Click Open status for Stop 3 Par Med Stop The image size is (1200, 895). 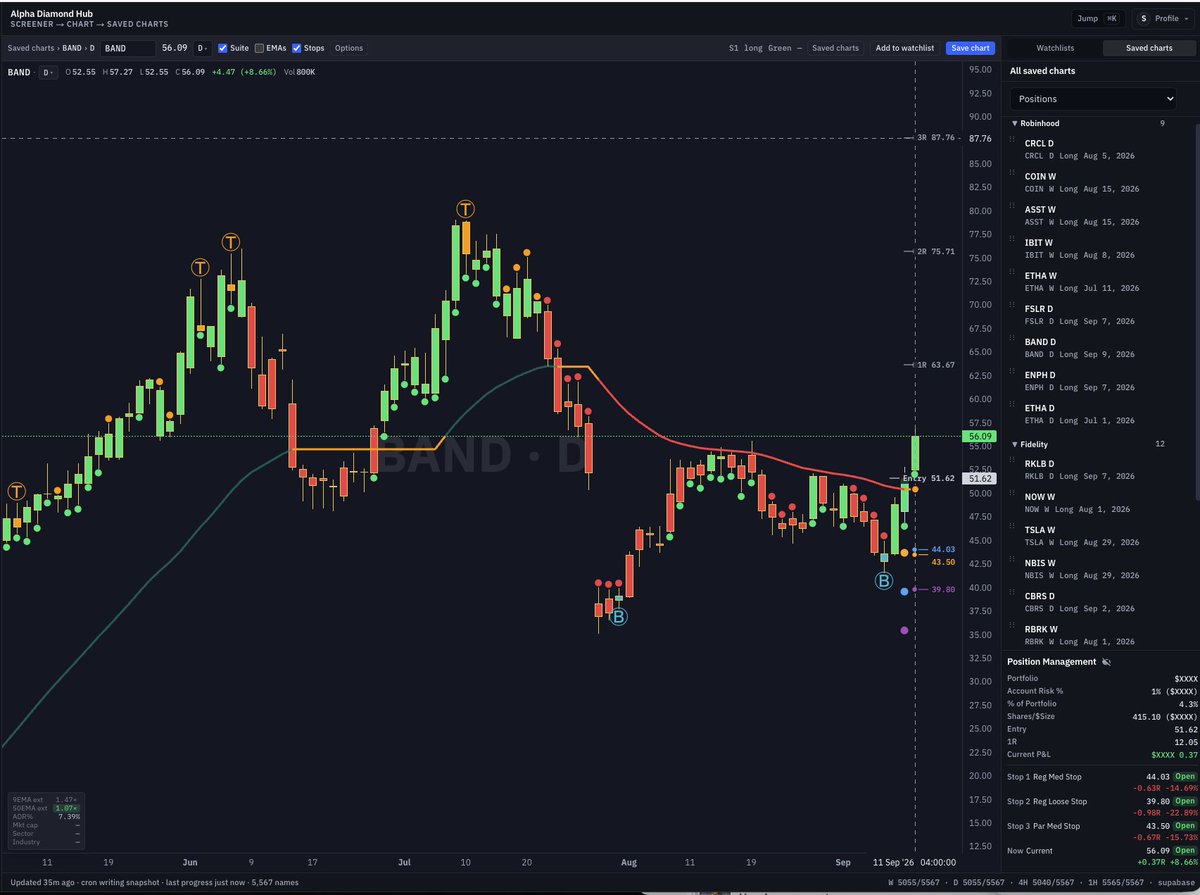click(x=1185, y=825)
